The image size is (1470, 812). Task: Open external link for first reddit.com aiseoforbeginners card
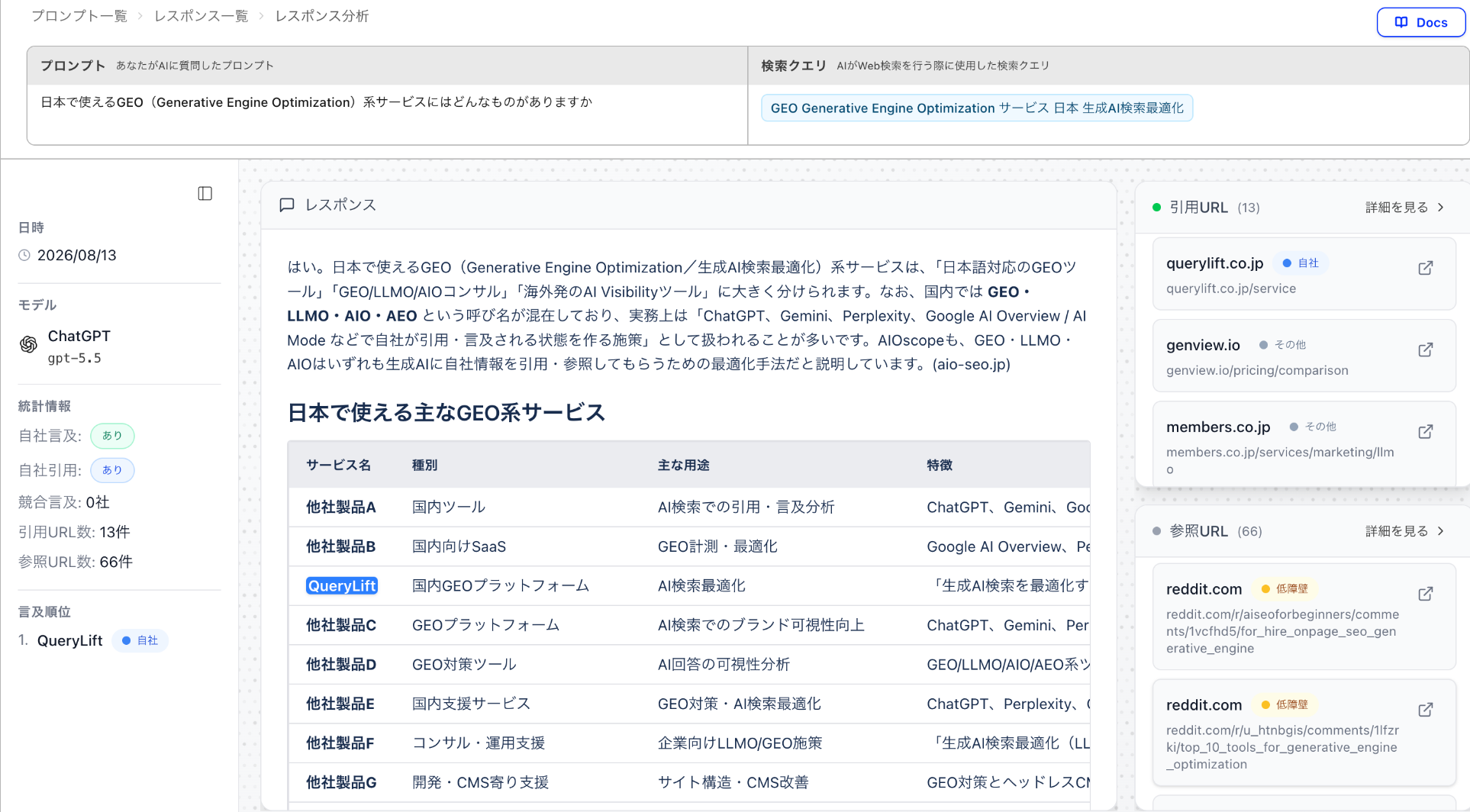[1425, 594]
